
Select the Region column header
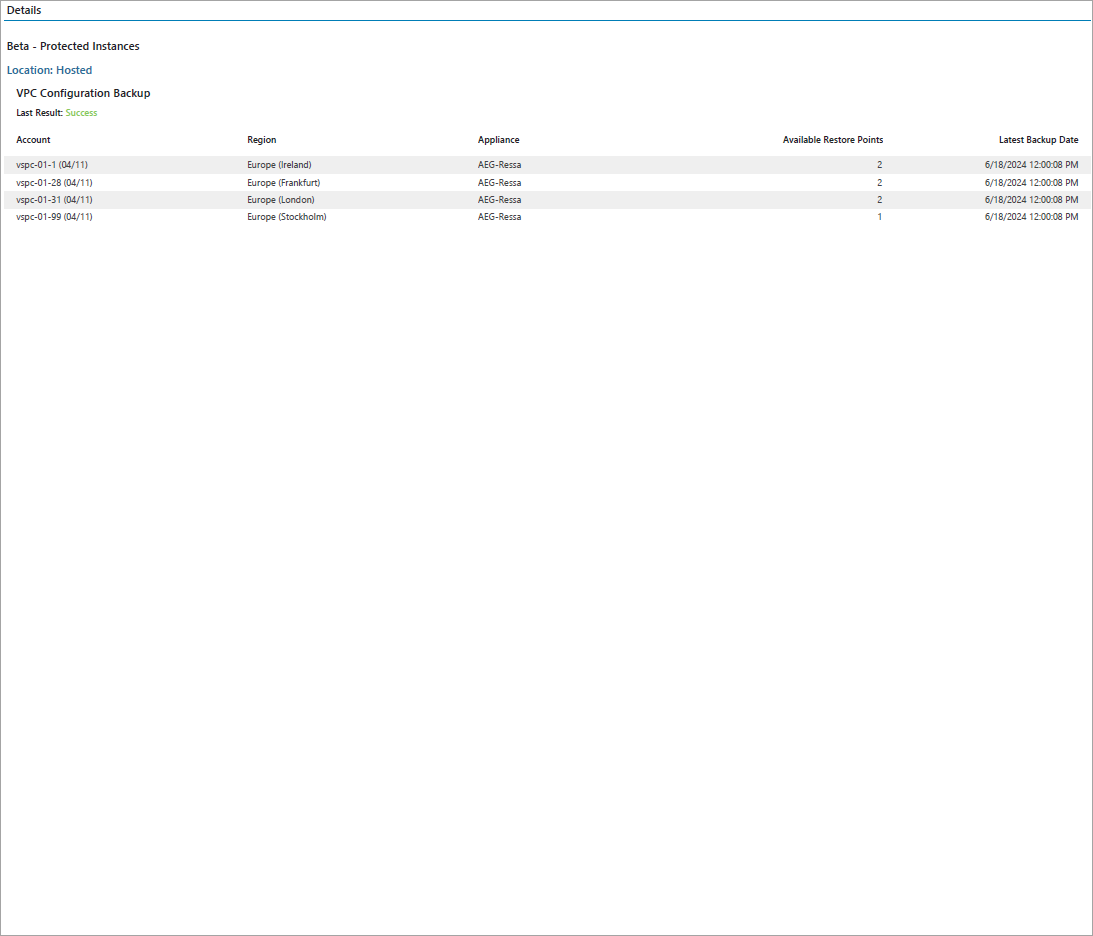[261, 140]
